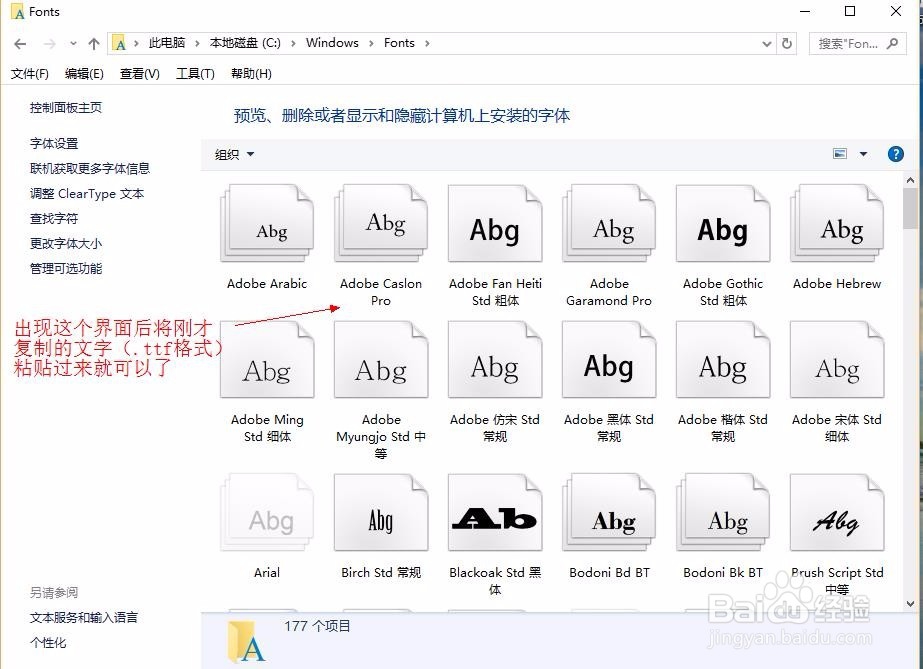Select the Birch Std font icon
This screenshot has width=923, height=669.
click(381, 512)
